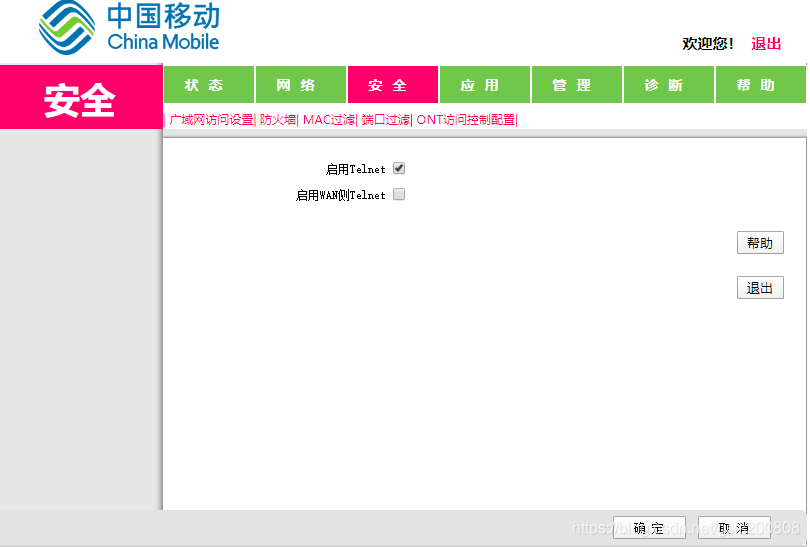Switch to the 网络 tab
The image size is (810, 547).
coord(301,85)
